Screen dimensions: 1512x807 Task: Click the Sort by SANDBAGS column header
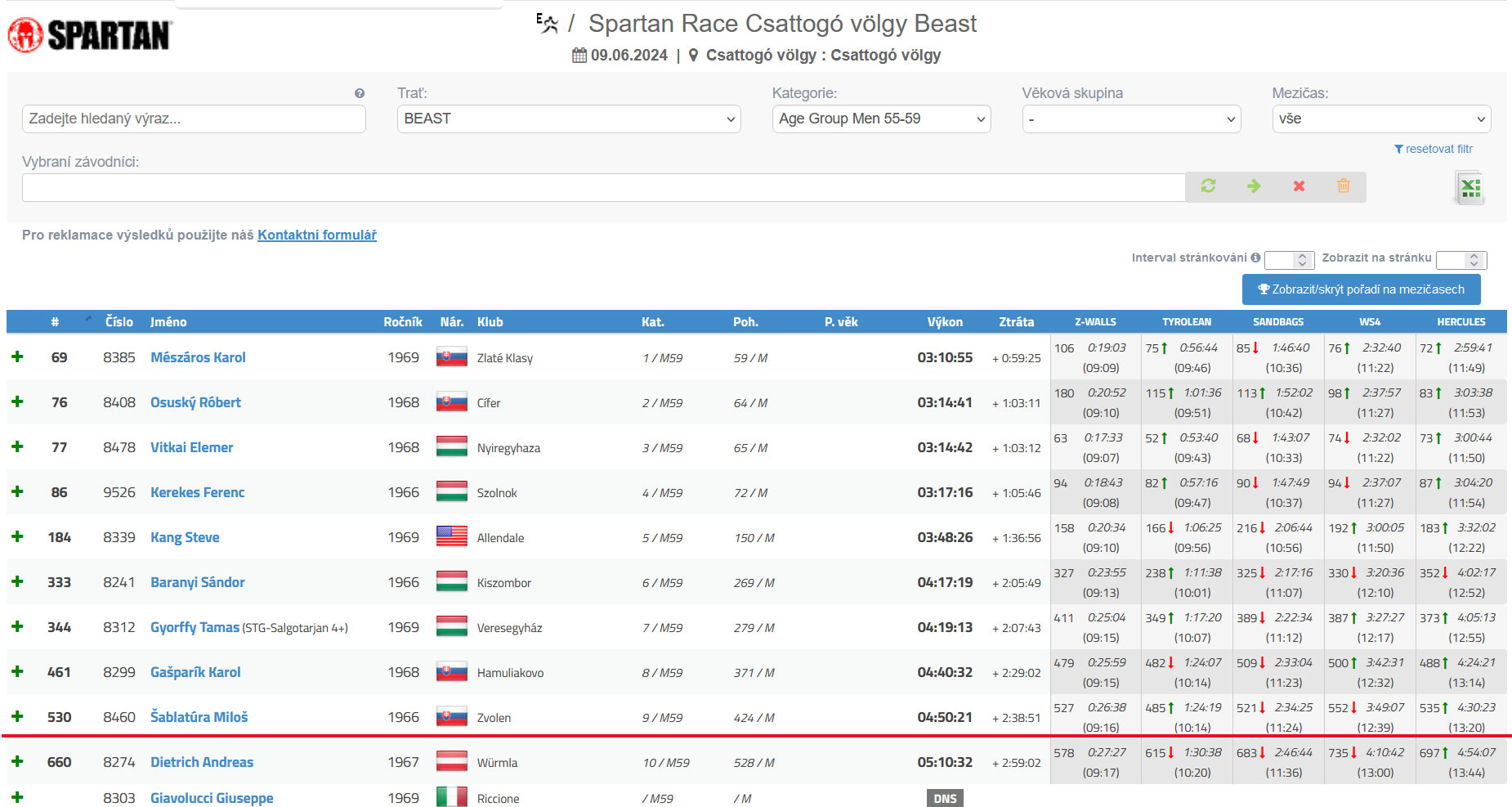[1278, 322]
